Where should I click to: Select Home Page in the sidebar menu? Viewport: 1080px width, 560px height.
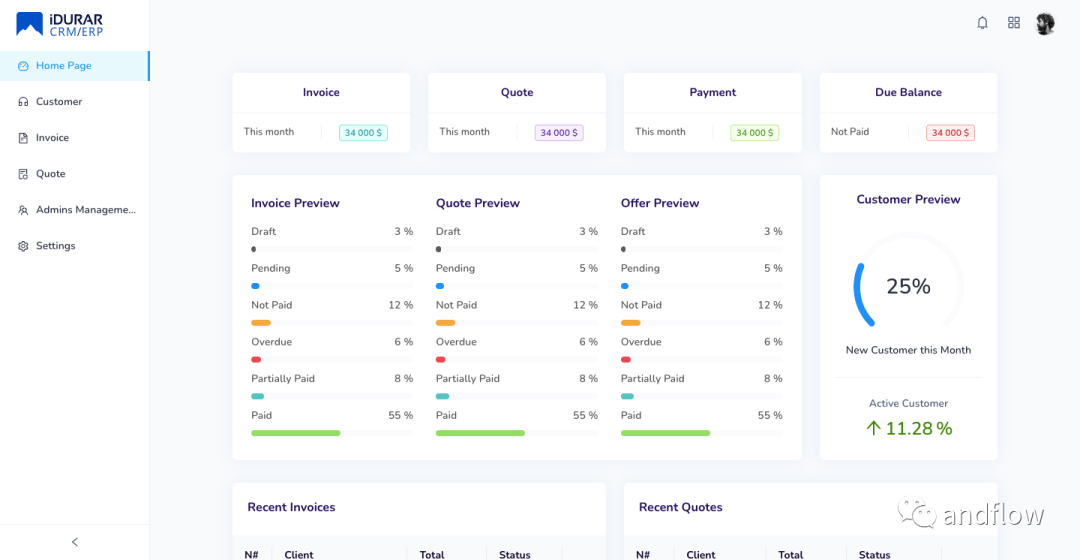[x=64, y=66]
